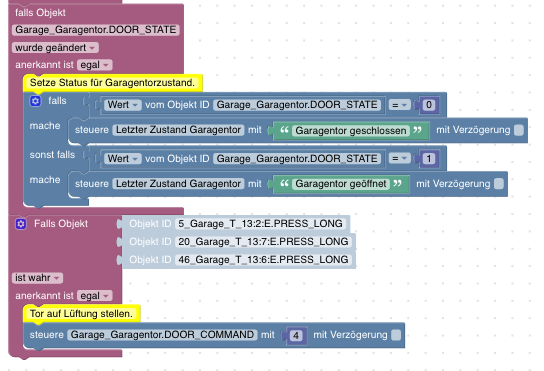This screenshot has width=544, height=371.
Task: Open gear mutator on falls block
Action: (35, 101)
